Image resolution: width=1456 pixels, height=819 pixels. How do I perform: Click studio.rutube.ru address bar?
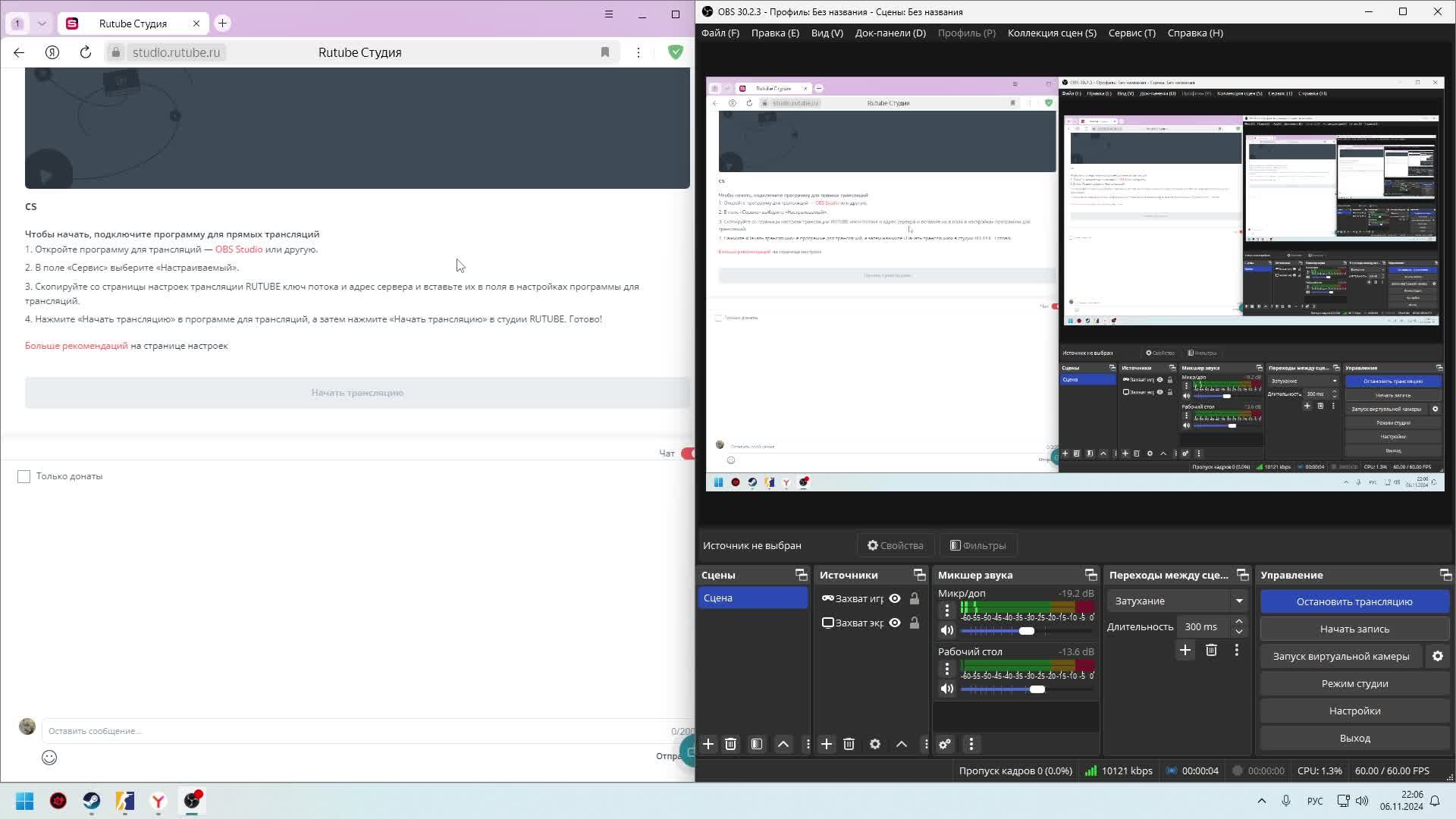point(176,52)
